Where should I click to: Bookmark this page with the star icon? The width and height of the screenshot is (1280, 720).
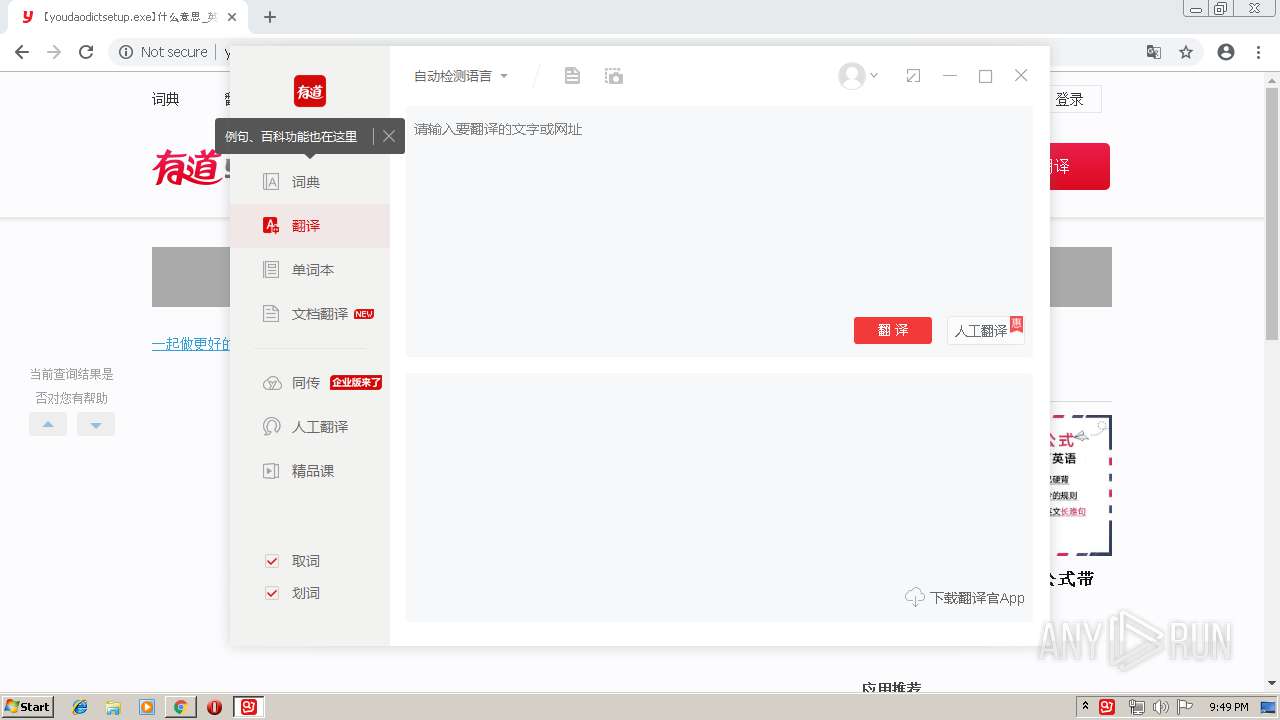1186,52
